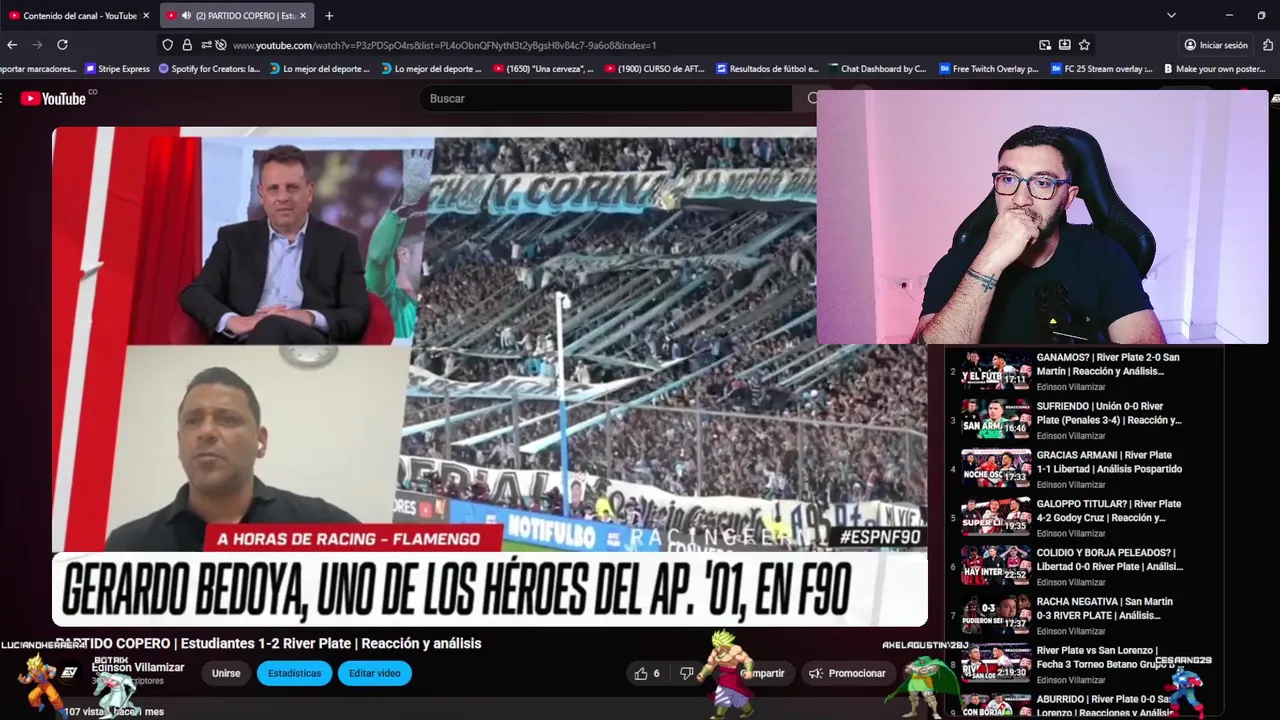Viewport: 1280px width, 720px height.
Task: Open (1900) CURSO de AFT bookmark
Action: pos(655,69)
